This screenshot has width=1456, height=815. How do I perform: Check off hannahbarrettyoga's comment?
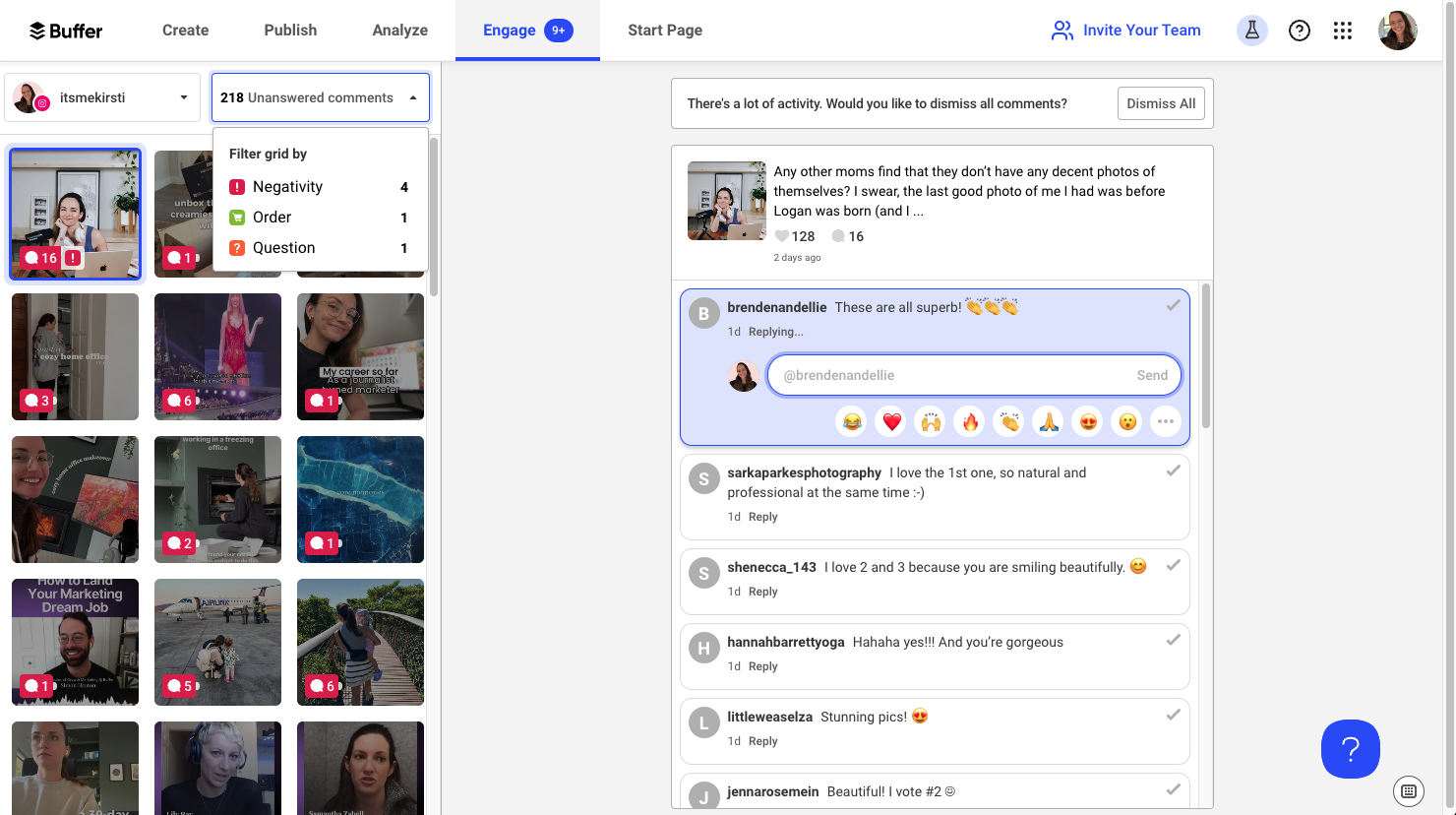(x=1173, y=641)
